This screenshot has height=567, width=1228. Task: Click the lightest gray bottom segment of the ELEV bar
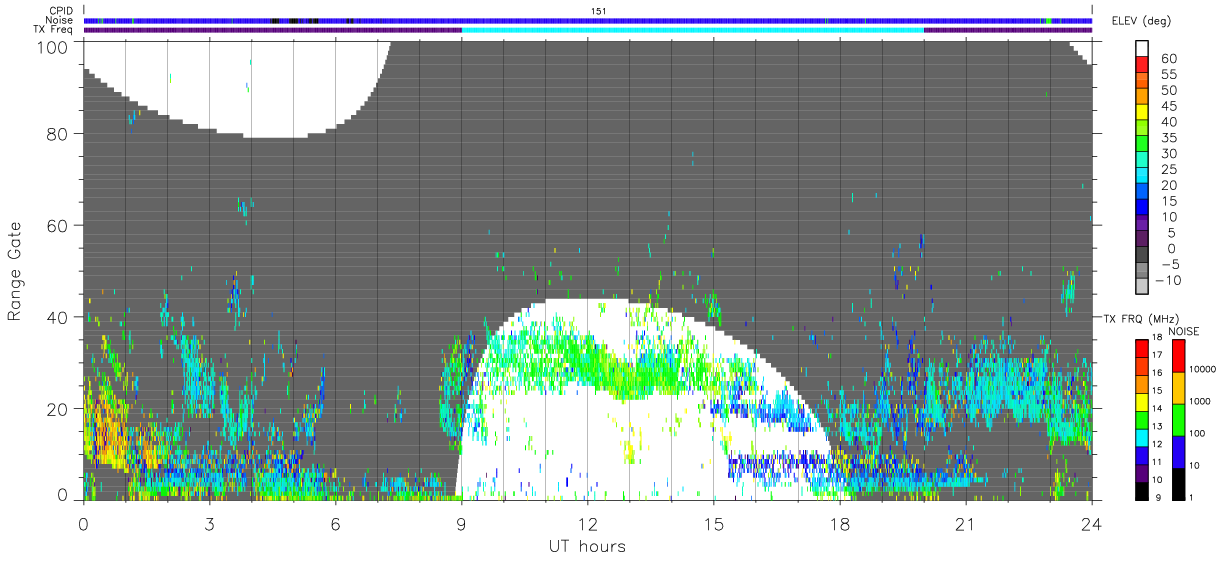tap(1141, 286)
